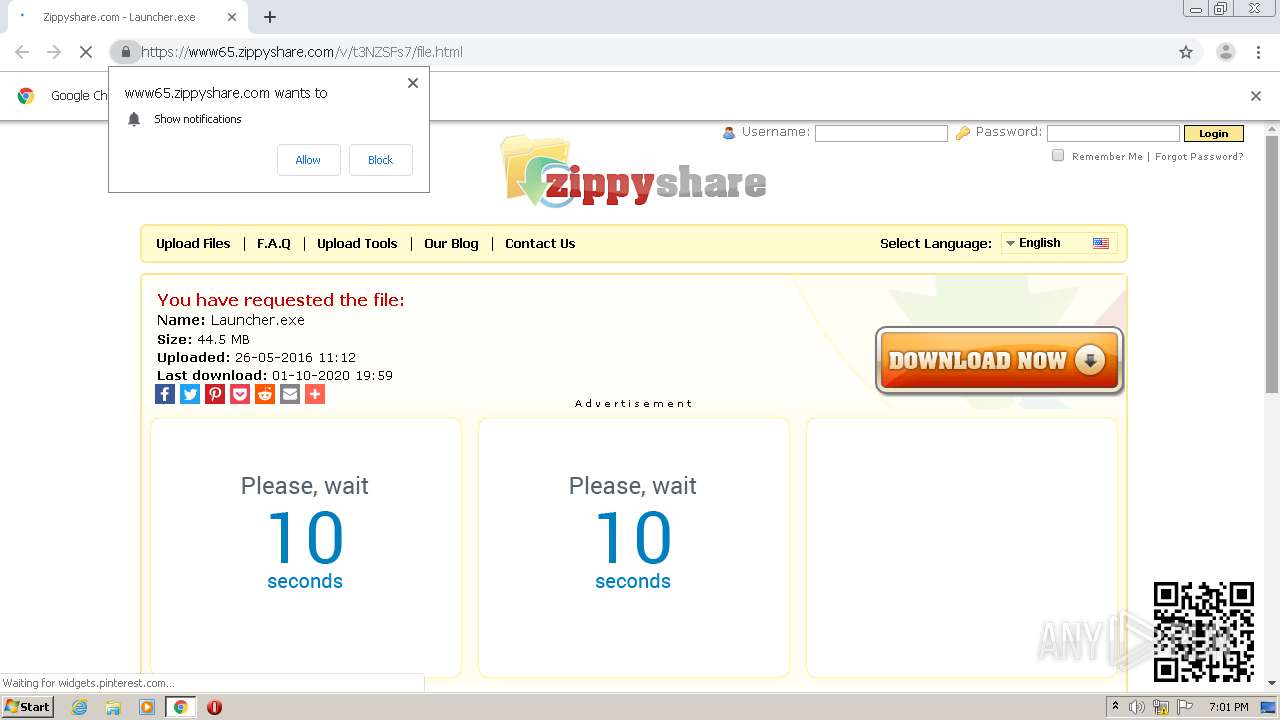The width and height of the screenshot is (1280, 720).
Task: Visit Our Blog
Action: click(x=451, y=243)
